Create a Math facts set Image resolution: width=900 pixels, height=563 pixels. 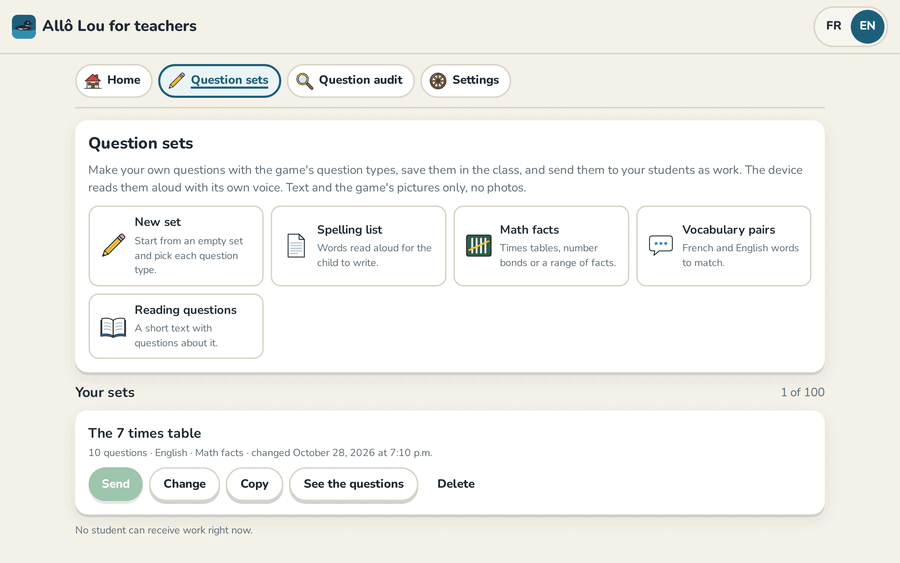click(541, 246)
